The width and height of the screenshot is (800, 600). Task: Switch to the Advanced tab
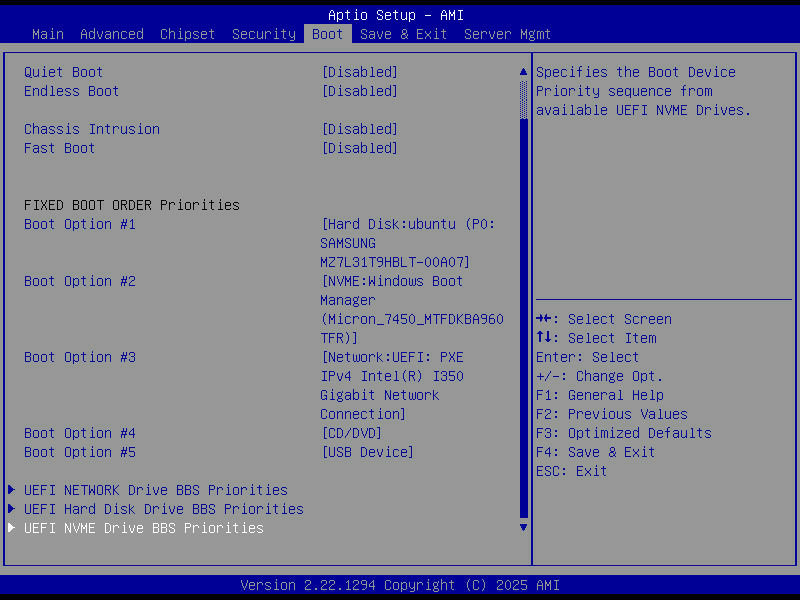[111, 33]
